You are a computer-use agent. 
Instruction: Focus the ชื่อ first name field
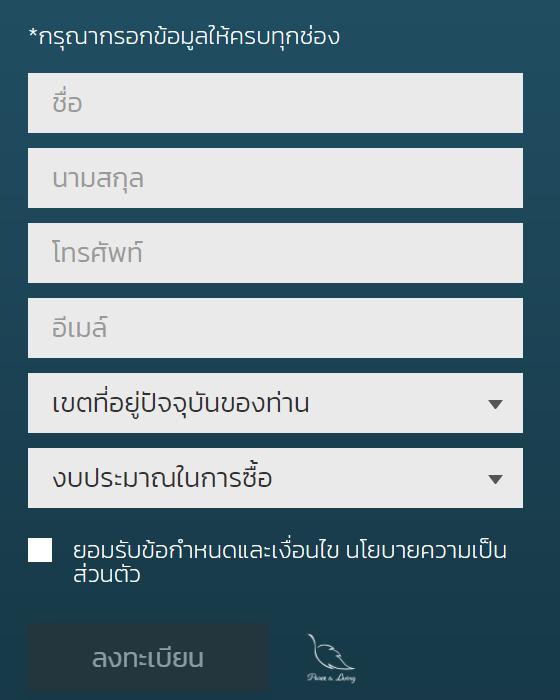275,103
